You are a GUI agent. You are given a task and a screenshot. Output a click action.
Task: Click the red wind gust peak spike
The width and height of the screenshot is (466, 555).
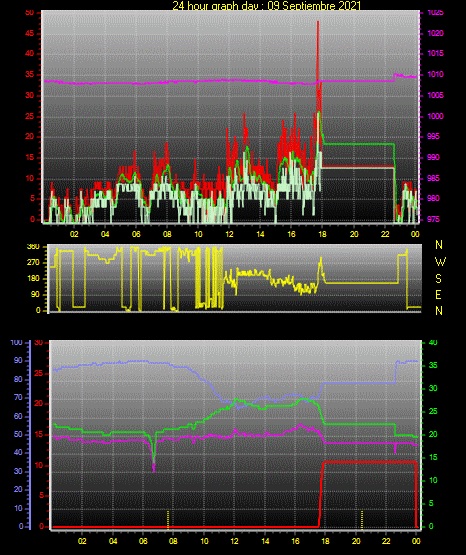[318, 50]
